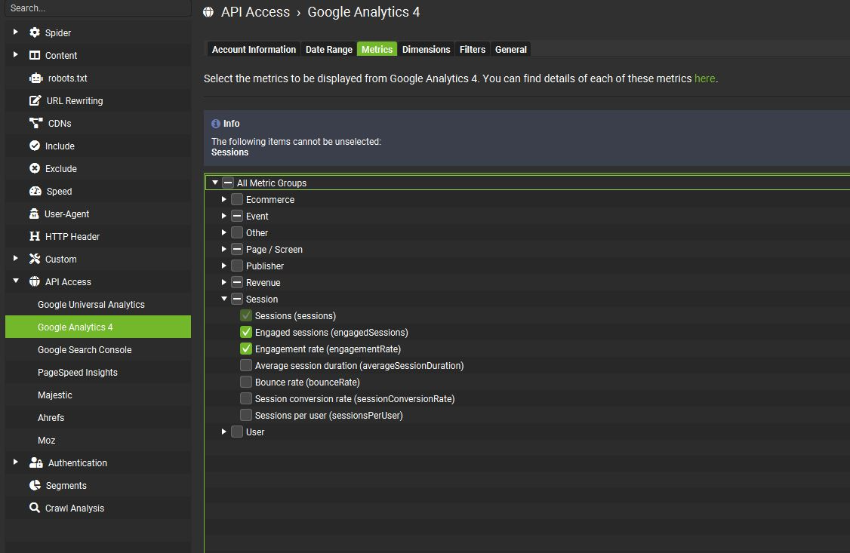Click the Speed gauge icon

pyautogui.click(x=35, y=191)
